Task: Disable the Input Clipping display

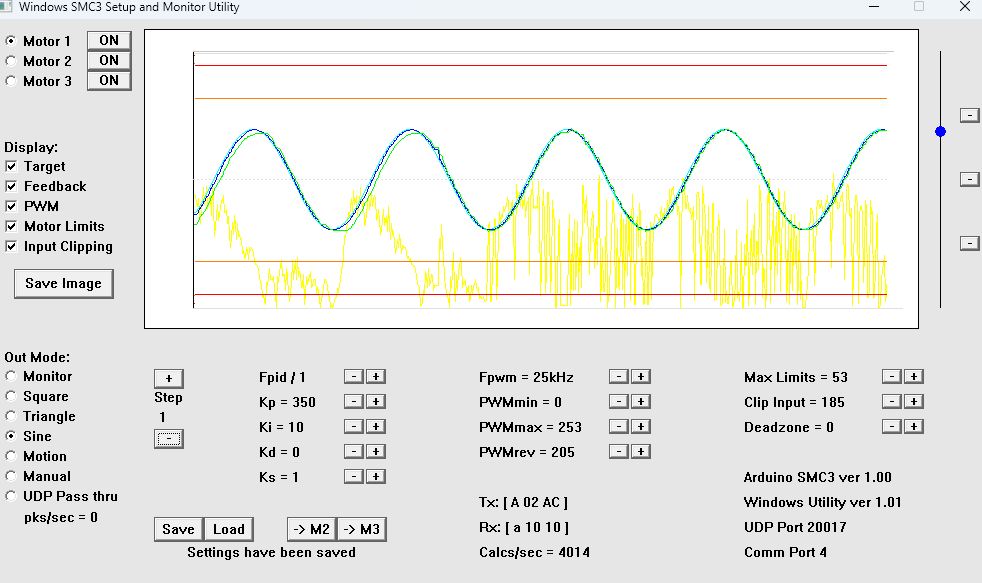Action: click(11, 246)
